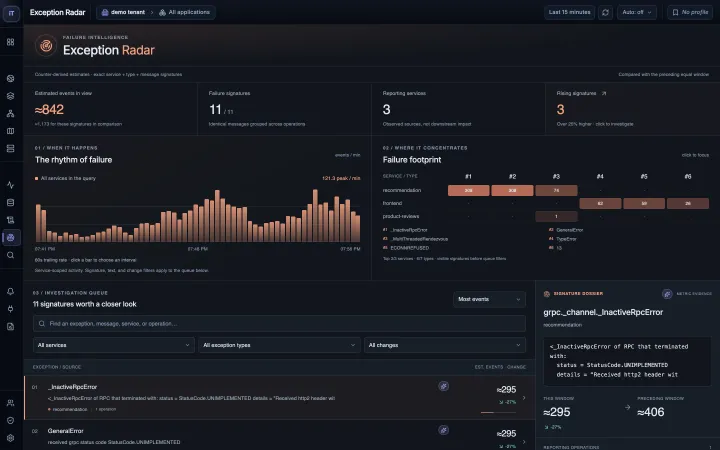Open notifications bell icon in sidebar
The height and width of the screenshot is (450, 720).
(11, 292)
